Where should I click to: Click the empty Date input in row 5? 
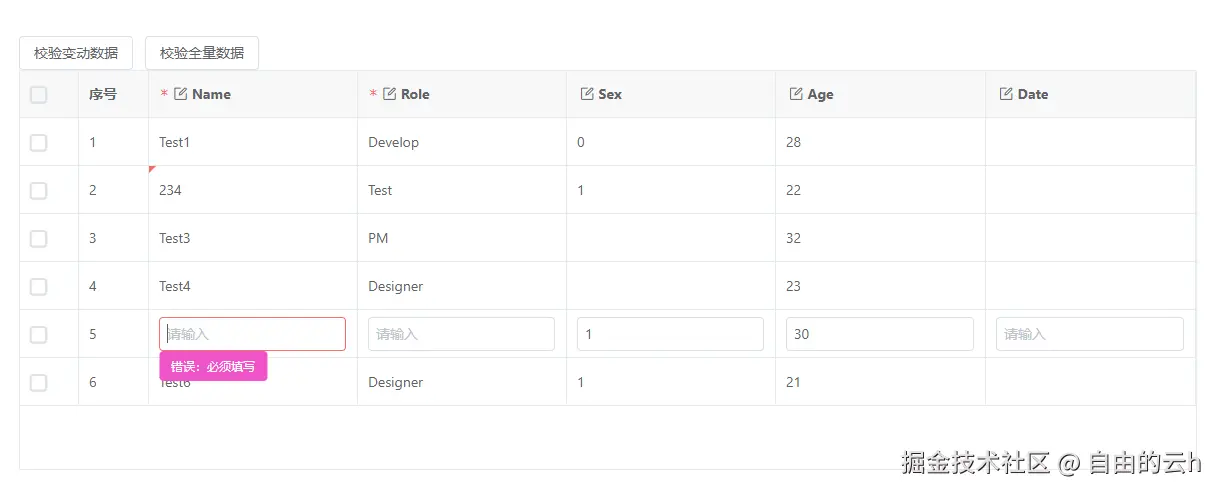1089,334
